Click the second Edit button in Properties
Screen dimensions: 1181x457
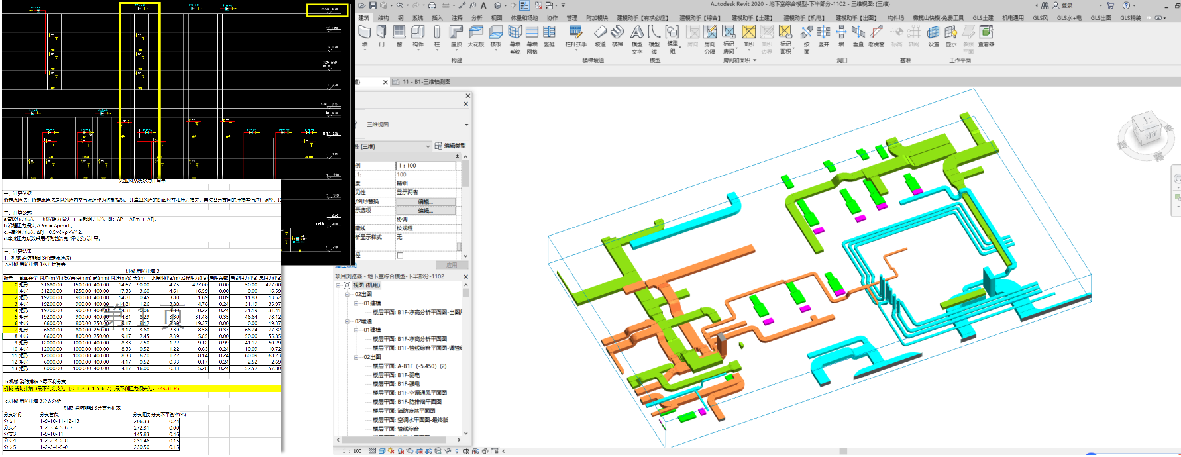tap(425, 211)
